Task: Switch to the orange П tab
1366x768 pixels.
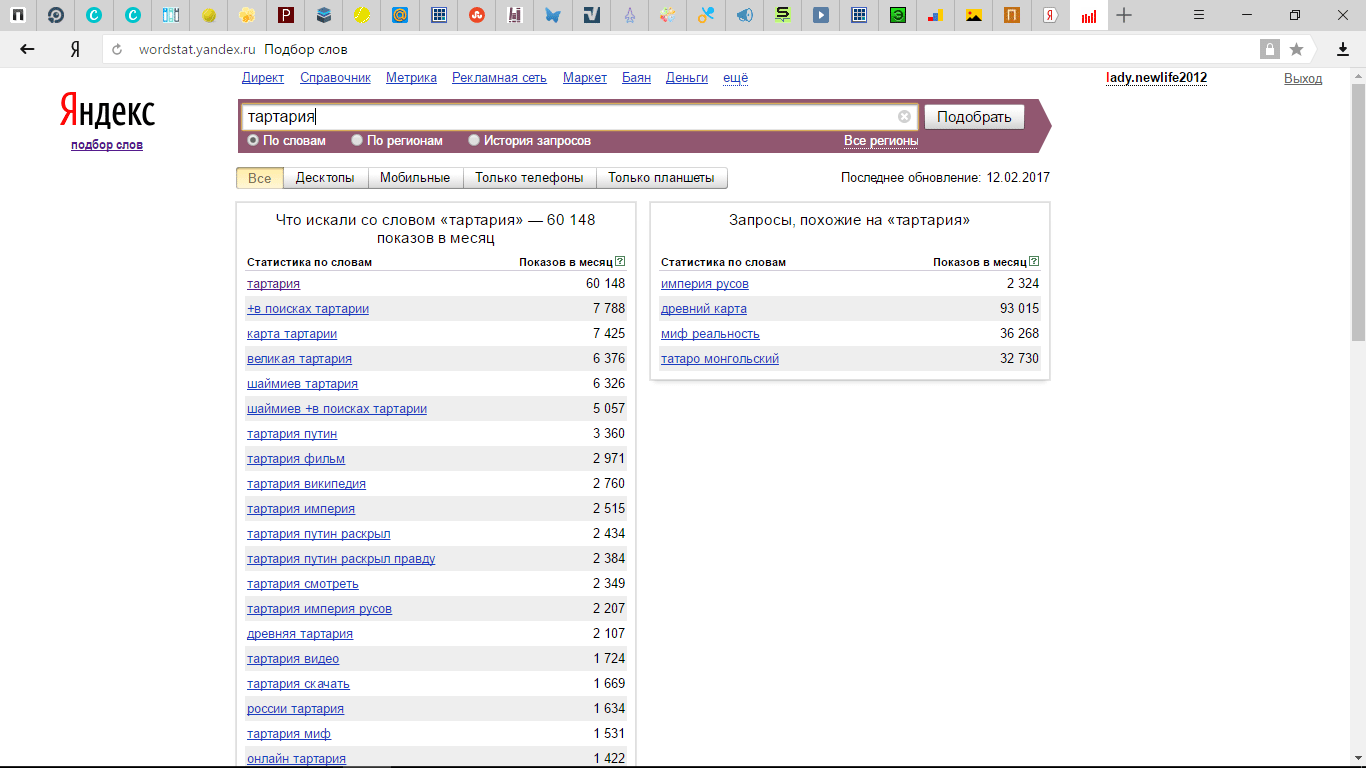Action: tap(1012, 15)
